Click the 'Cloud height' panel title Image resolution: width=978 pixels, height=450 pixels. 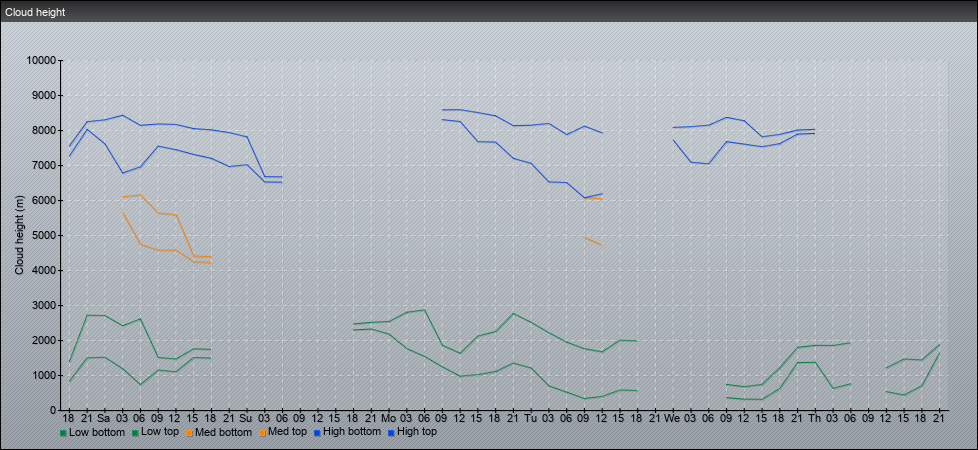(x=35, y=12)
